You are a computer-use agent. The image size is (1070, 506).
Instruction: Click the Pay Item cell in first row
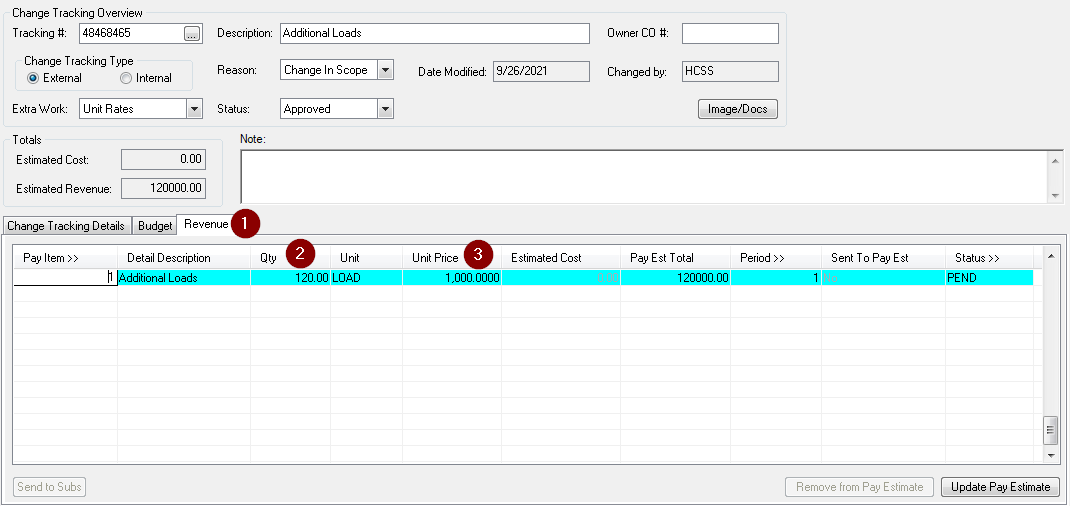66,278
